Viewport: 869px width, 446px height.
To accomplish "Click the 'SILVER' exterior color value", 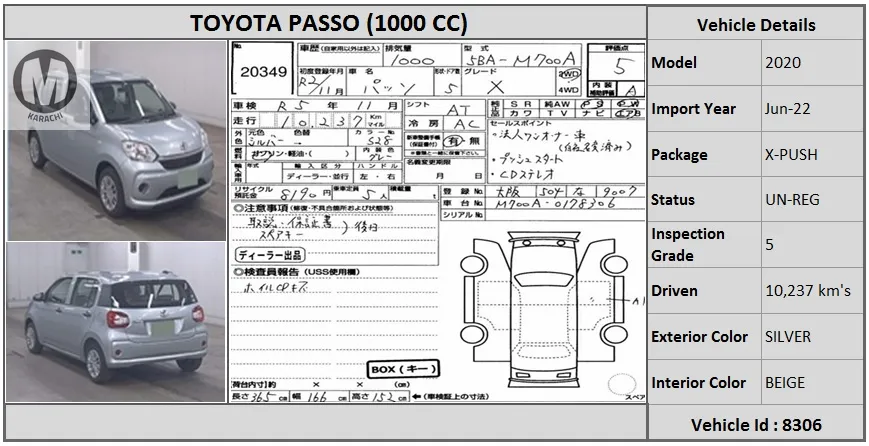I will tap(788, 336).
